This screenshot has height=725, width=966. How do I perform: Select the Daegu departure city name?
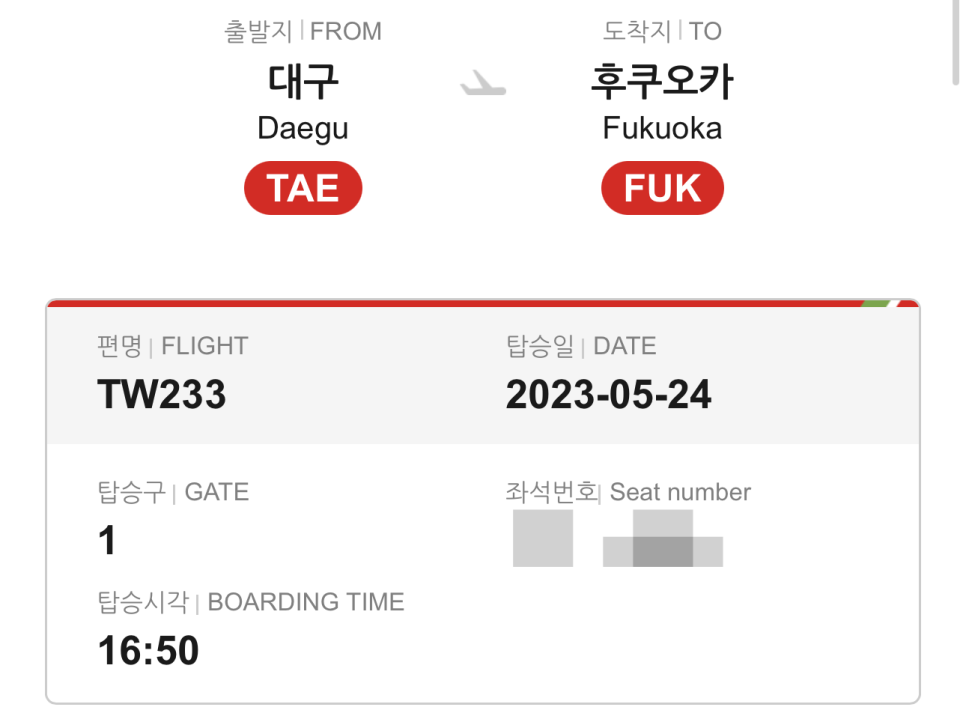click(x=303, y=129)
